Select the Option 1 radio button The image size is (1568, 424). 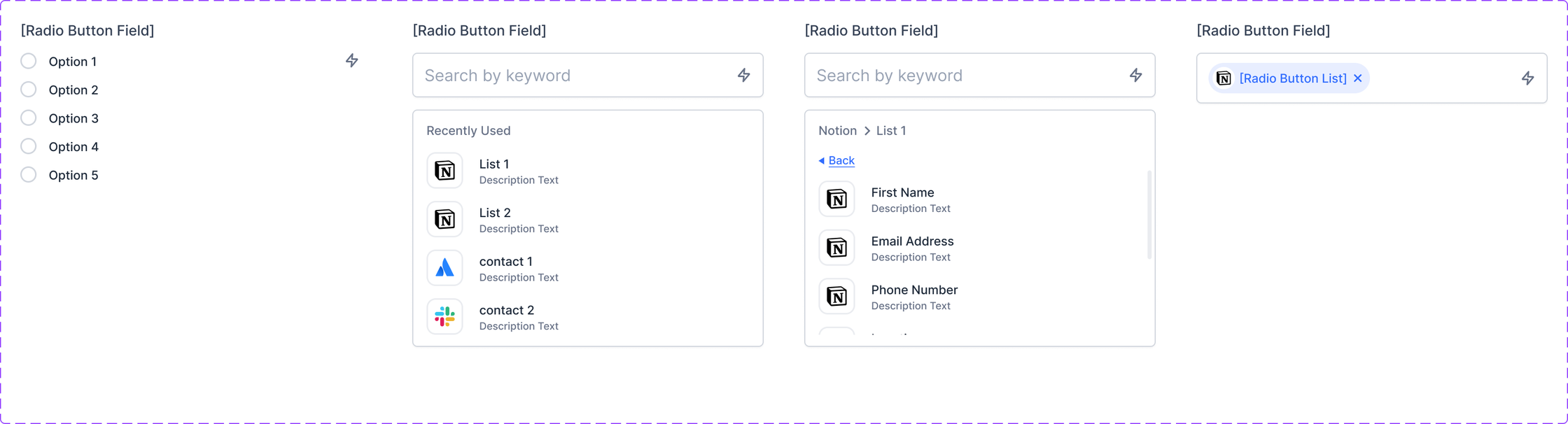click(29, 61)
